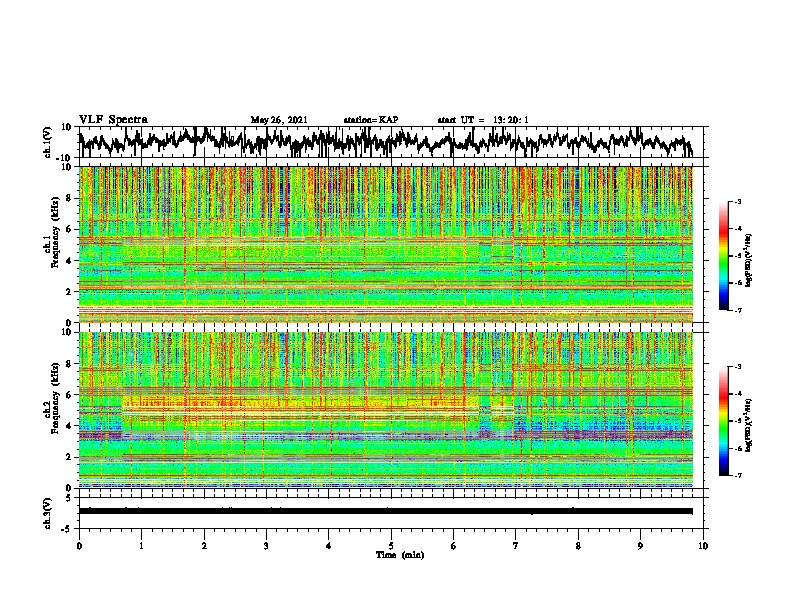
Task: Click the ch.2 "Frequency (kHz)" axis label
Action: coord(55,398)
